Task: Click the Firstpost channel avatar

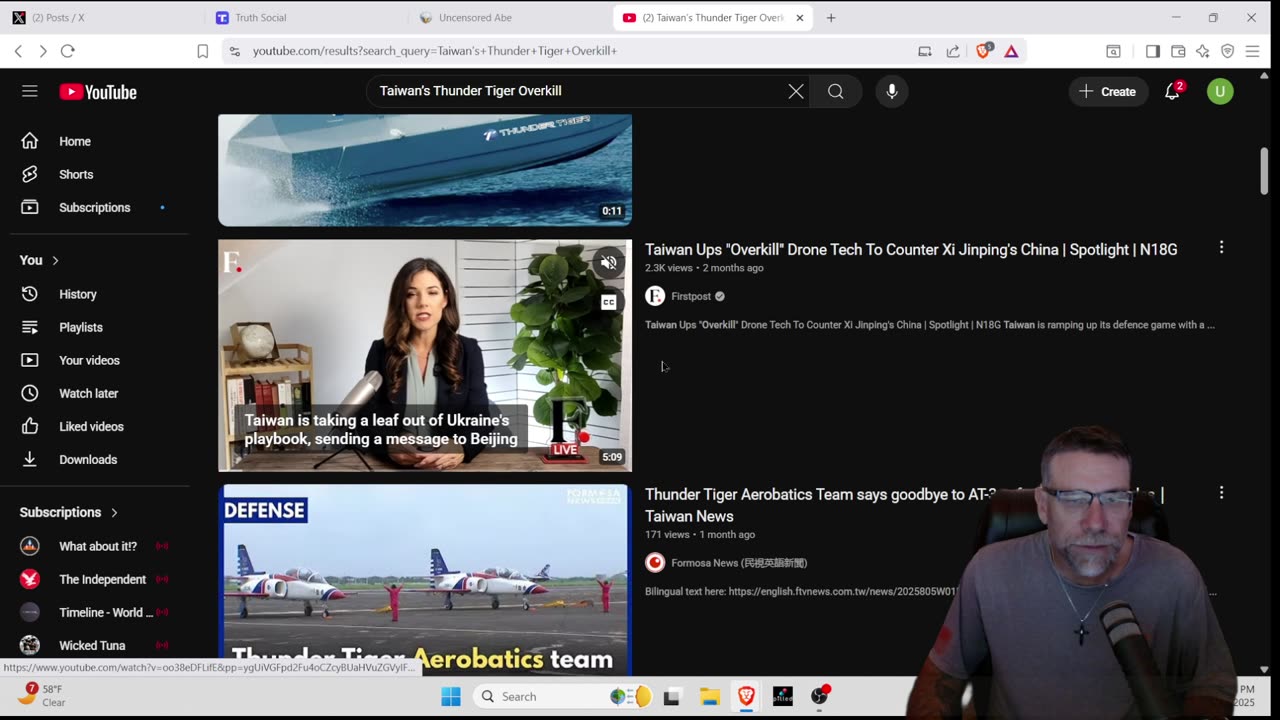Action: 655,296
